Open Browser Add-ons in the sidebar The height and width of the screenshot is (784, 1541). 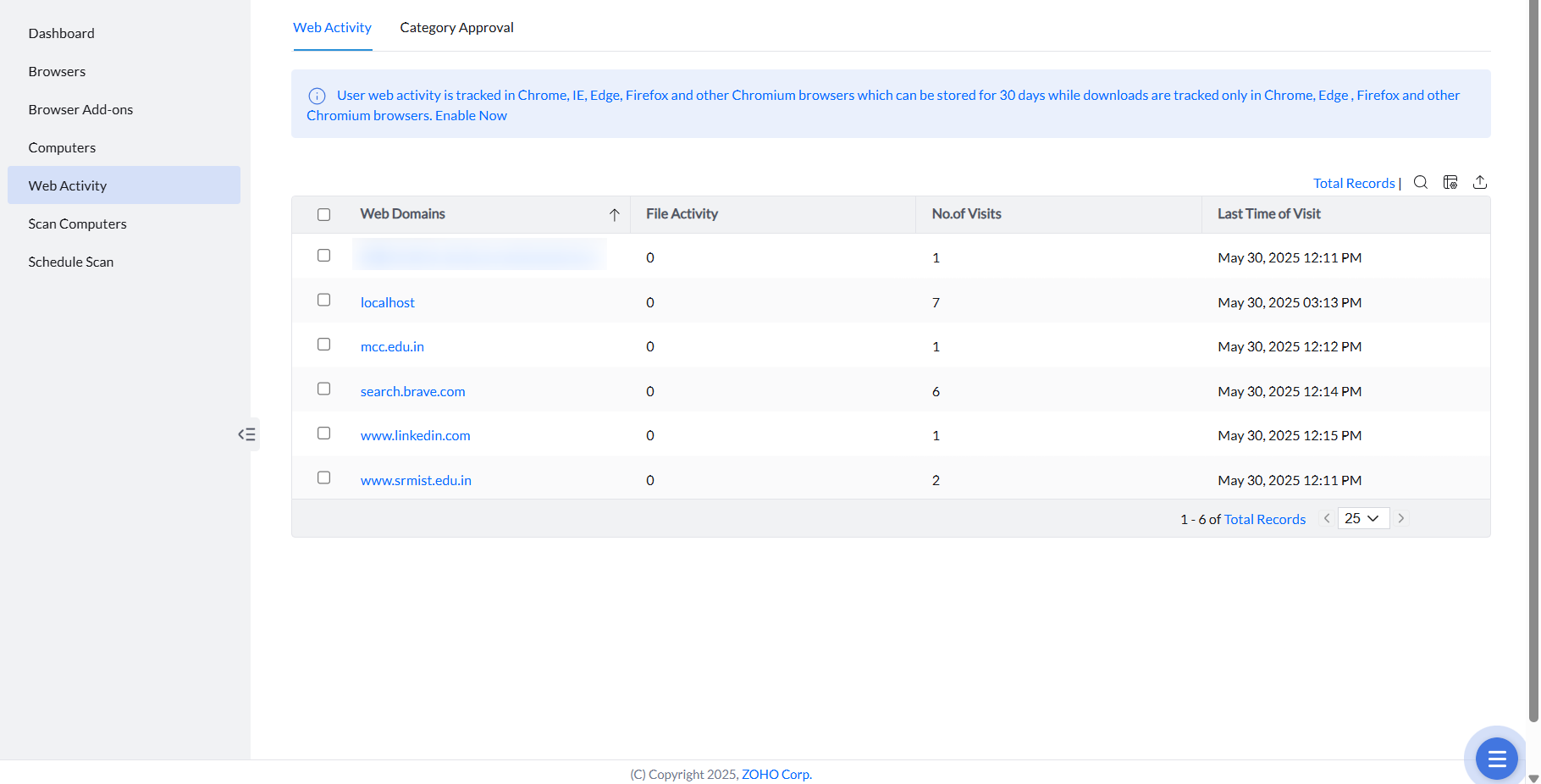80,110
